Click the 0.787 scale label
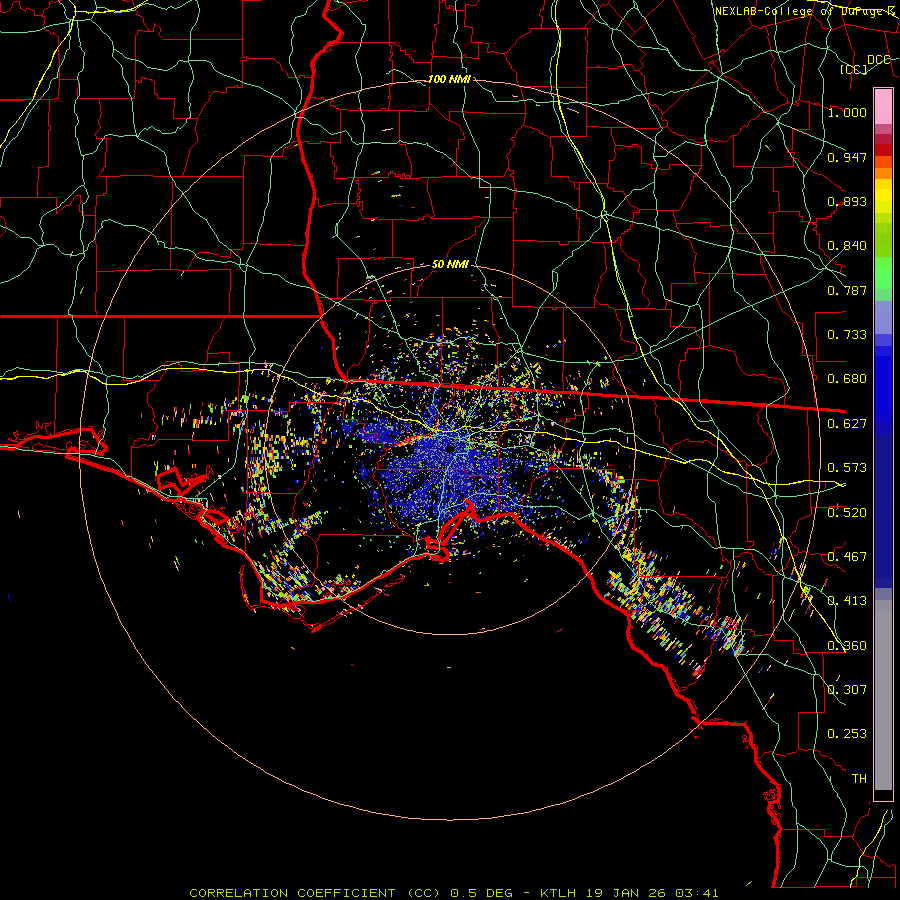900x900 pixels. [x=847, y=290]
